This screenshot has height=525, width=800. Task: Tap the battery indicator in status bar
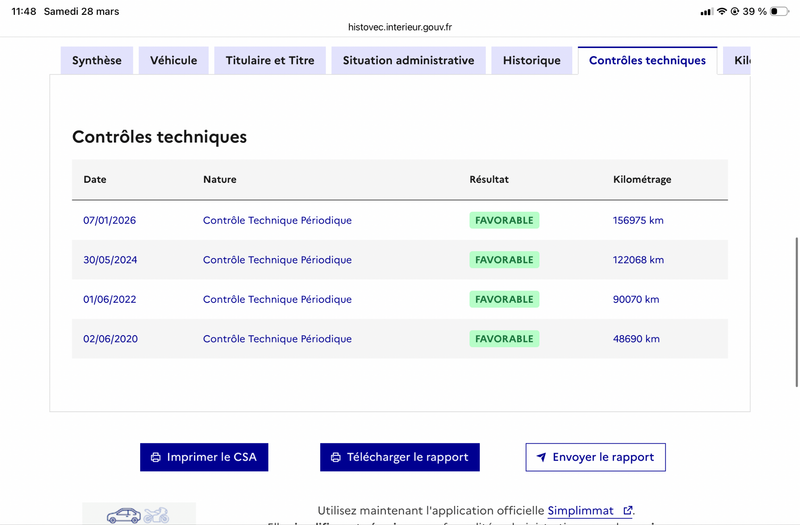(782, 11)
